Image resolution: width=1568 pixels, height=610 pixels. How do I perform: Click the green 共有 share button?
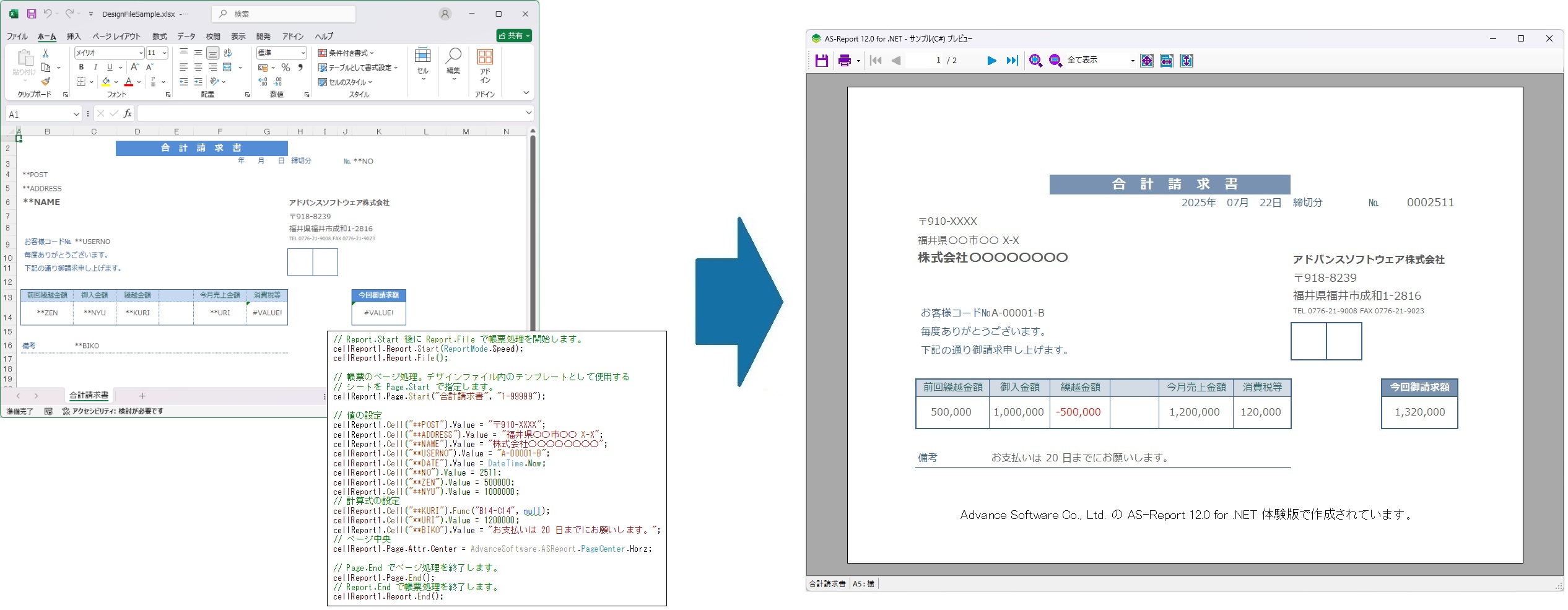[514, 36]
